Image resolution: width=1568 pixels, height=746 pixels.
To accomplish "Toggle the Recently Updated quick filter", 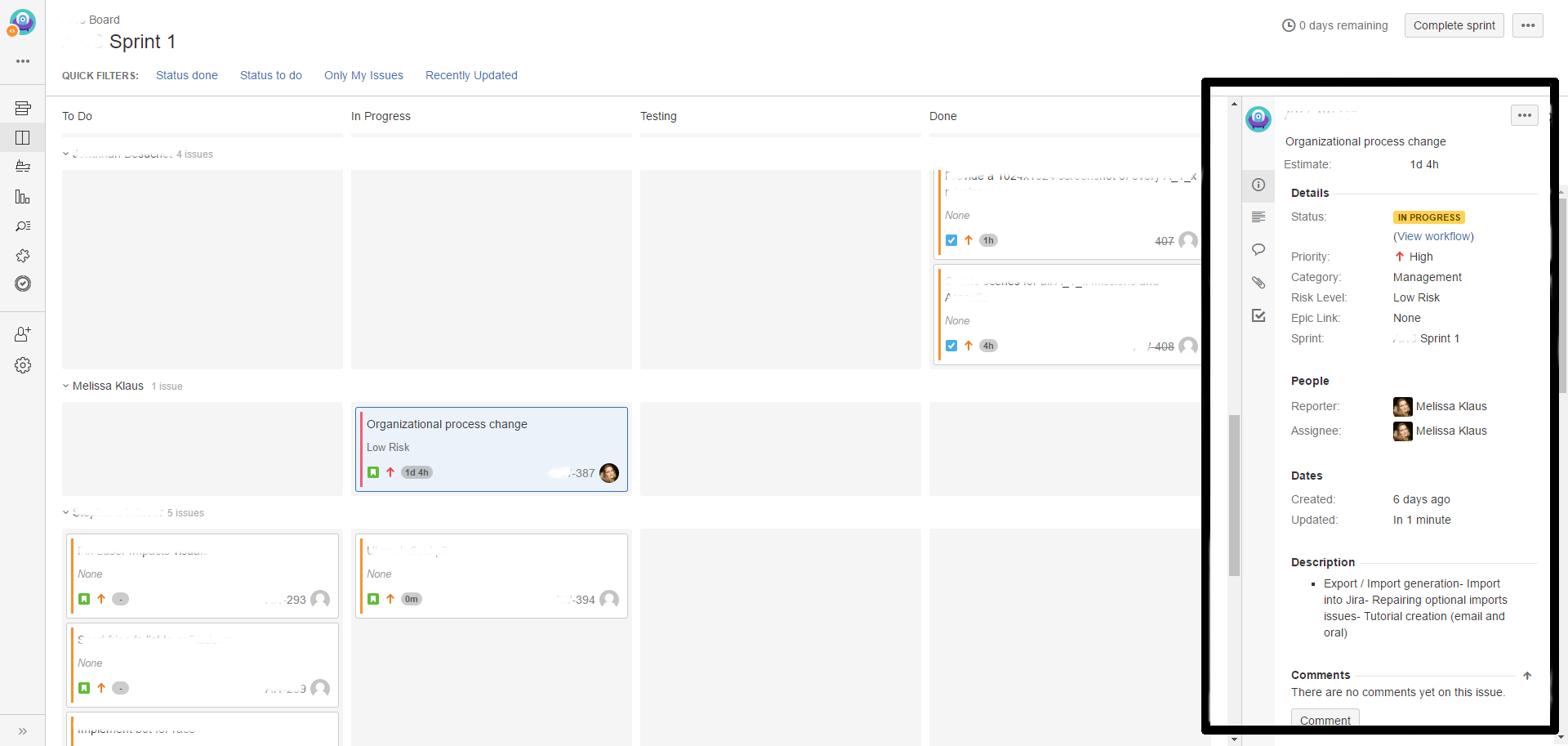I will click(471, 75).
